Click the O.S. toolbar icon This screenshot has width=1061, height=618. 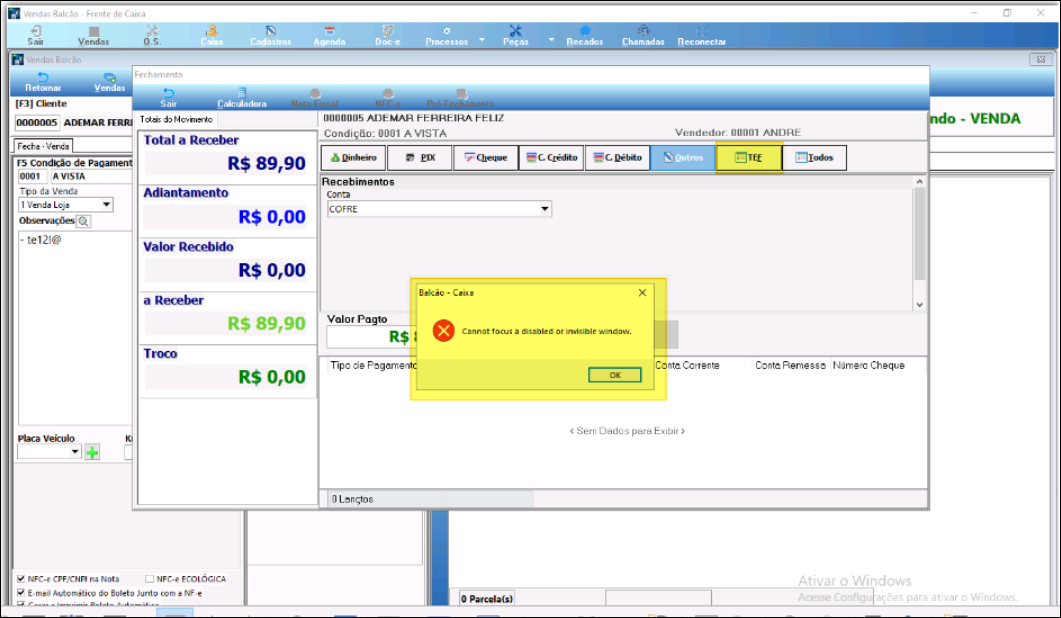pos(152,35)
